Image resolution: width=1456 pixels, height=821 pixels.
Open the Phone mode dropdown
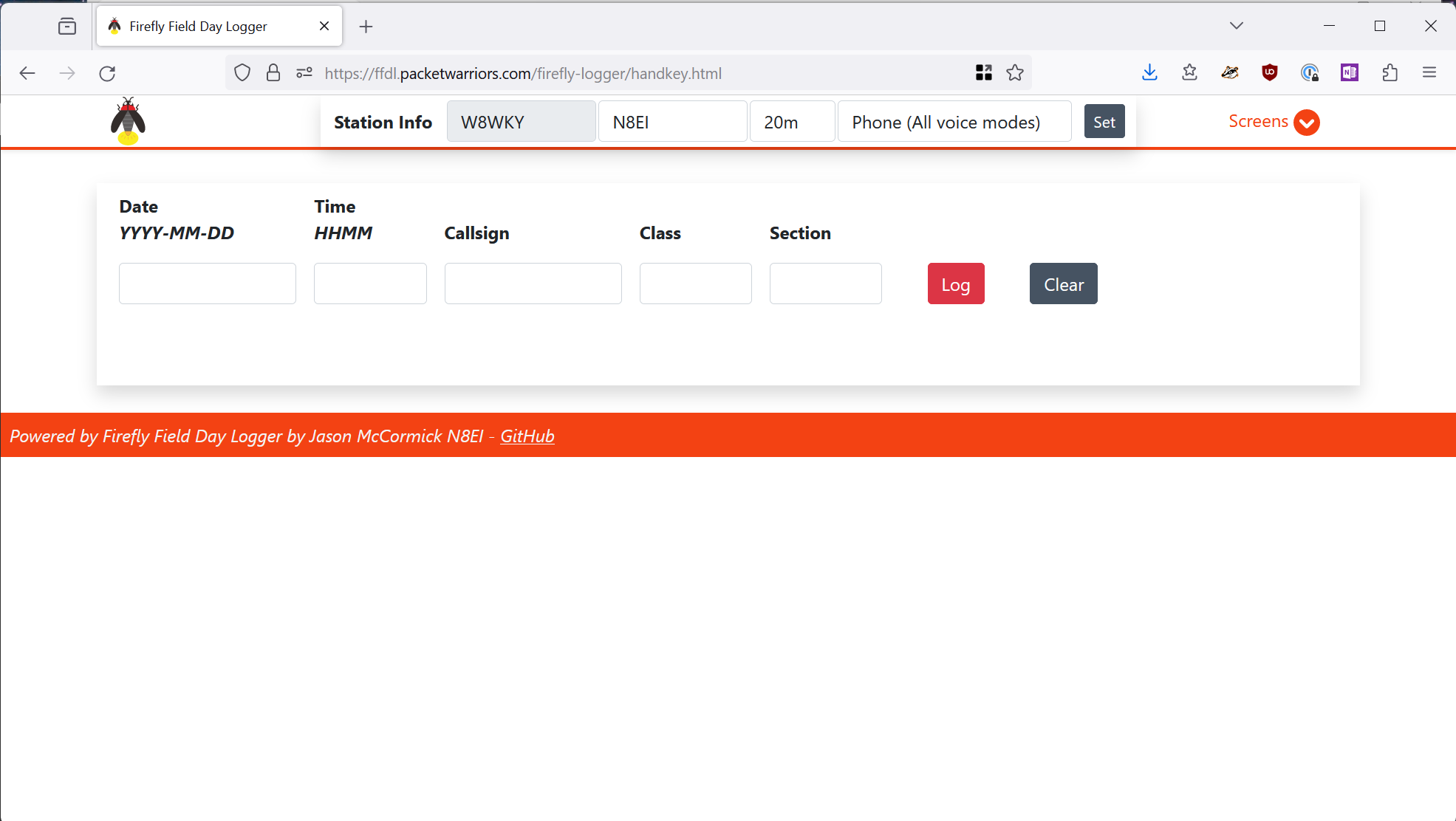point(954,122)
